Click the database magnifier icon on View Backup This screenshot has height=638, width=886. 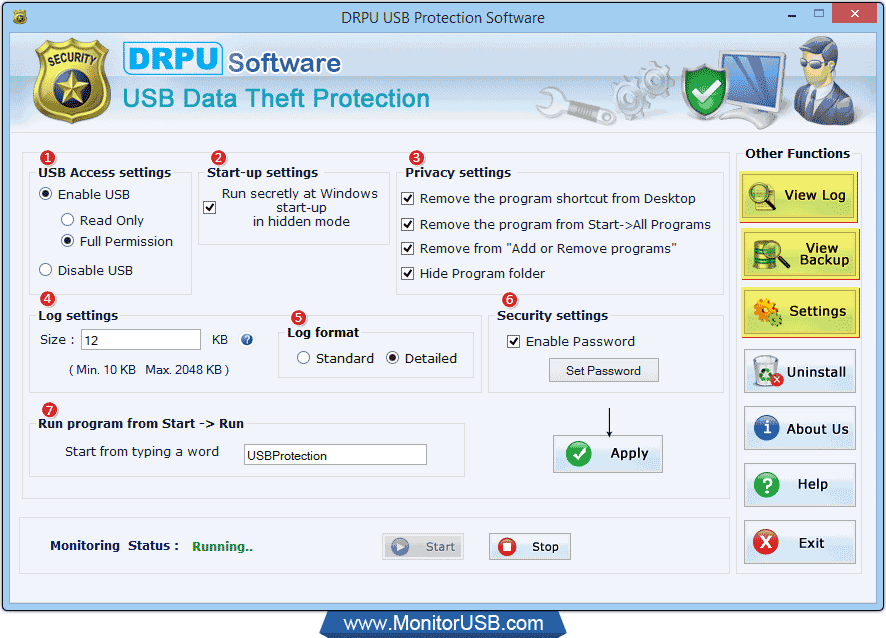771,254
